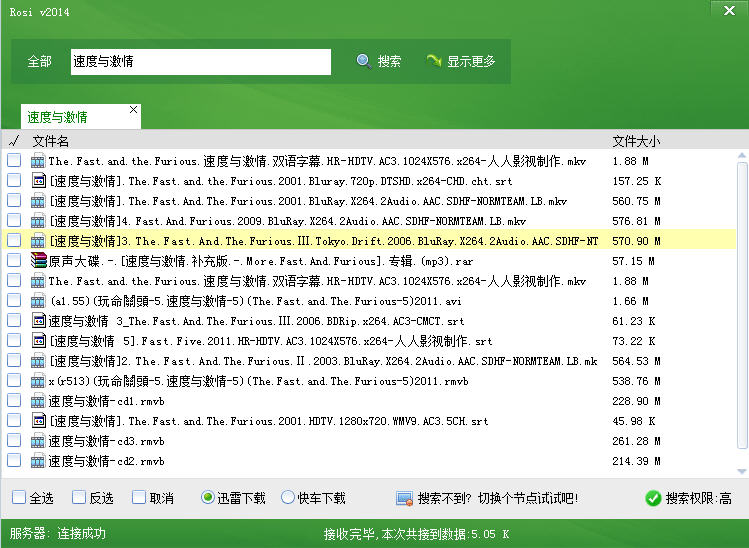This screenshot has width=749, height=548.
Task: Click the 搜索 button
Action: [x=379, y=61]
